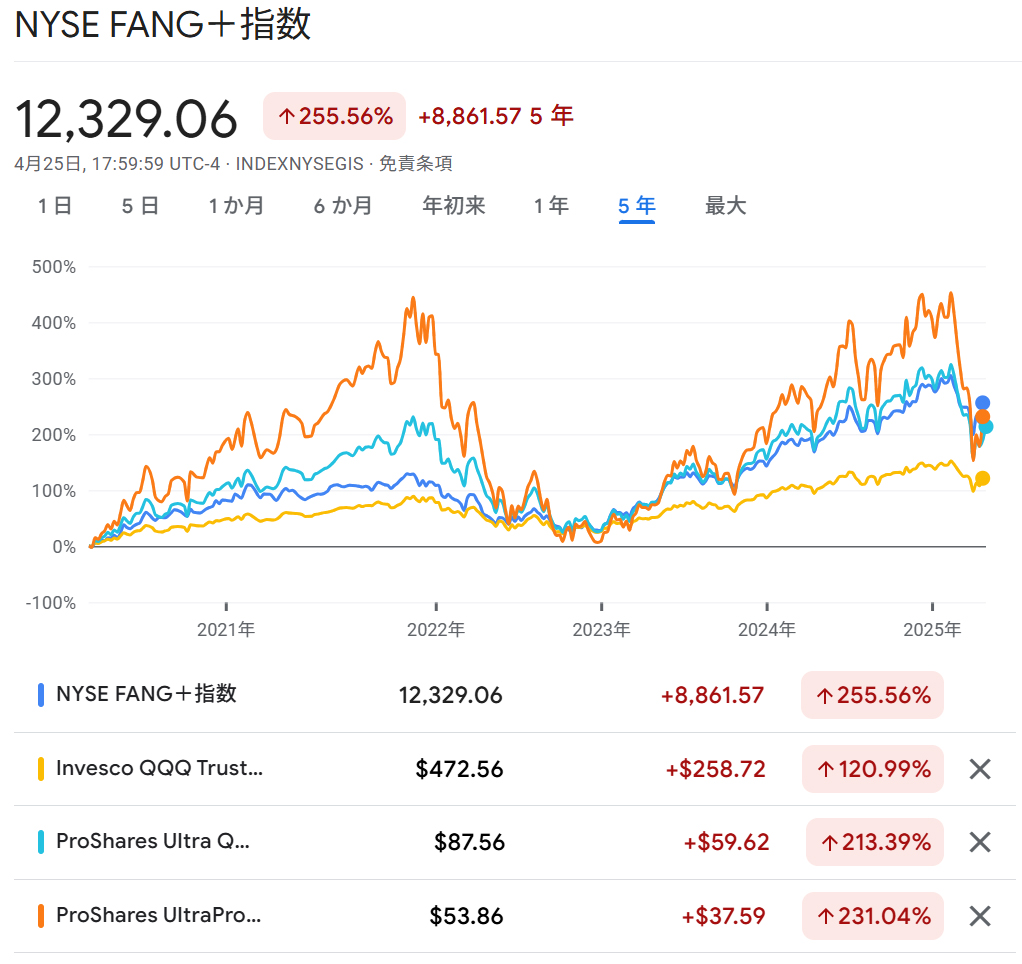Screen dimensions: 1022x964
Task: Click the 12,329.06 value in NYSE FANG+ row
Action: point(450,695)
